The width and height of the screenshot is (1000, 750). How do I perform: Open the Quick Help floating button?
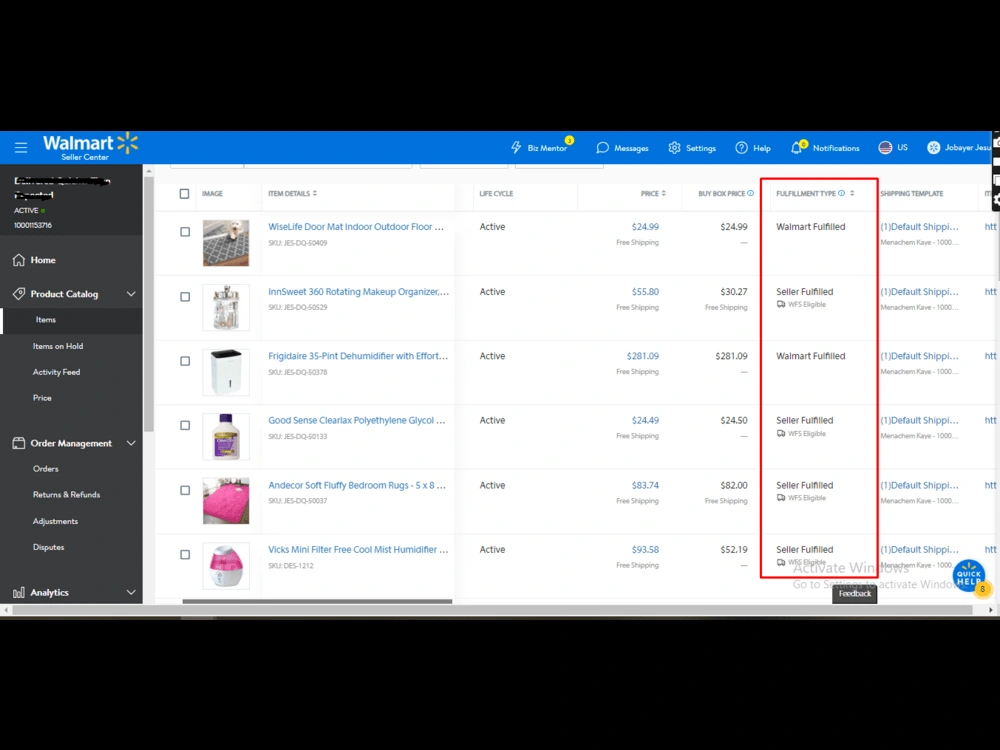969,576
